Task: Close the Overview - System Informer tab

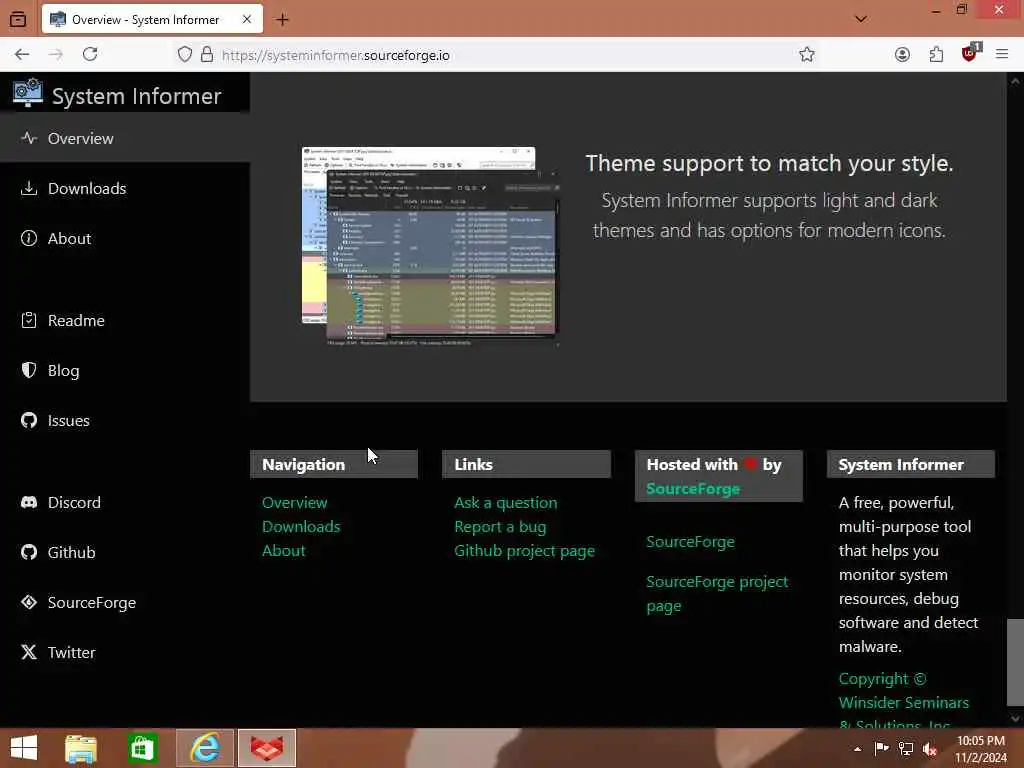Action: point(247,20)
